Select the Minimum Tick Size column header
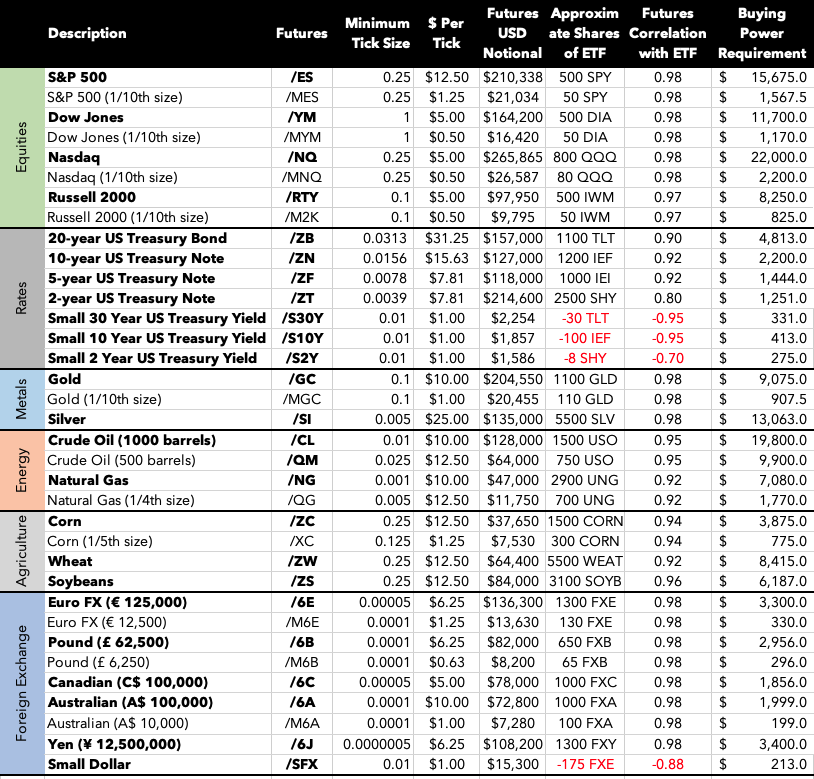 377,33
